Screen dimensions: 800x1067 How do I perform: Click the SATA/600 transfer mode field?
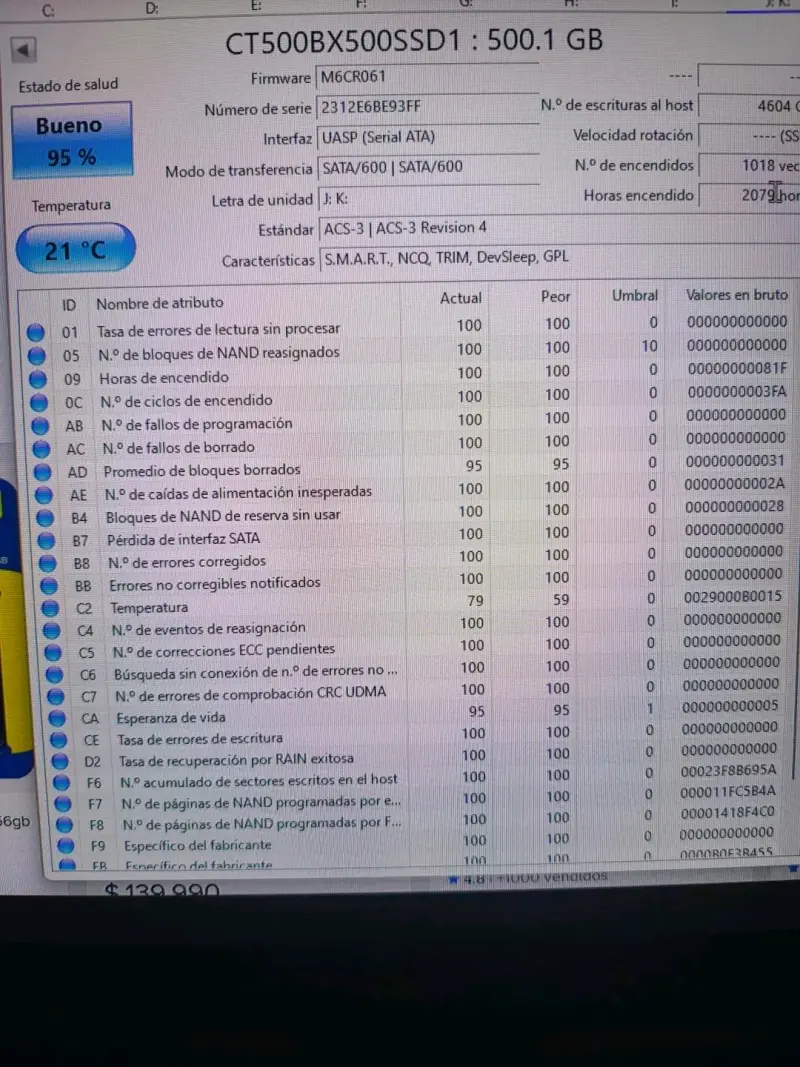coord(428,167)
